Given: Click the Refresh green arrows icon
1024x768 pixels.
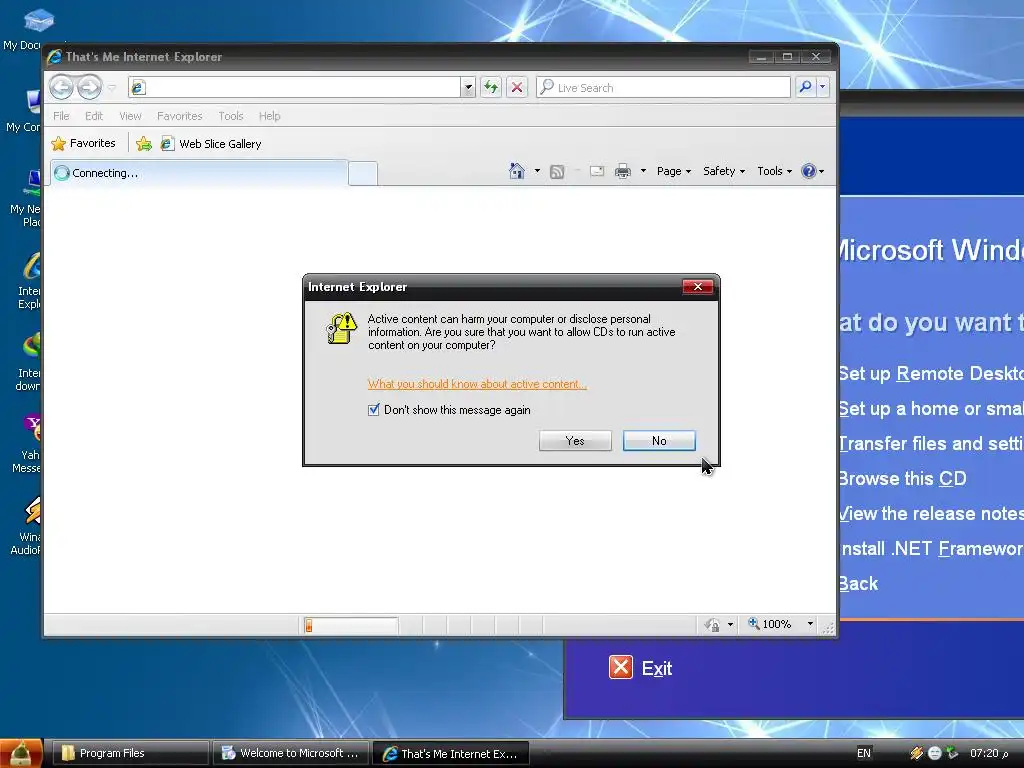Looking at the screenshot, I should (x=491, y=87).
